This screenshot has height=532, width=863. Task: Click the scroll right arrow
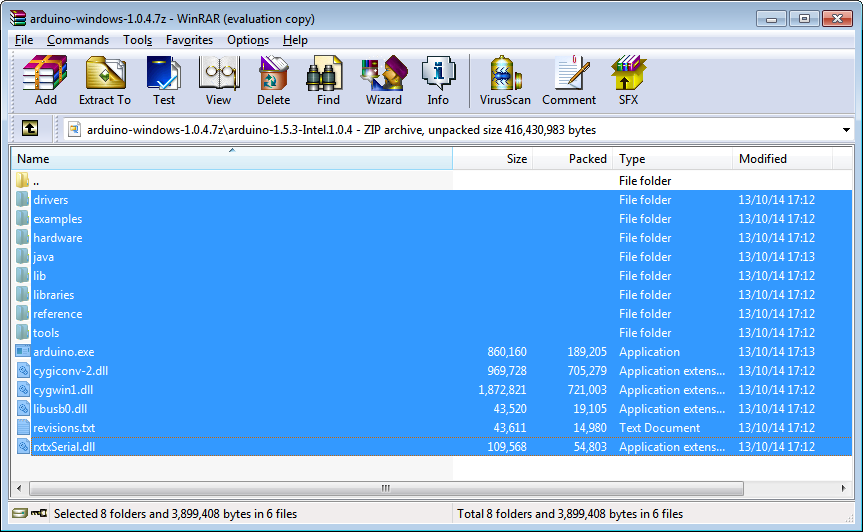pos(844,488)
